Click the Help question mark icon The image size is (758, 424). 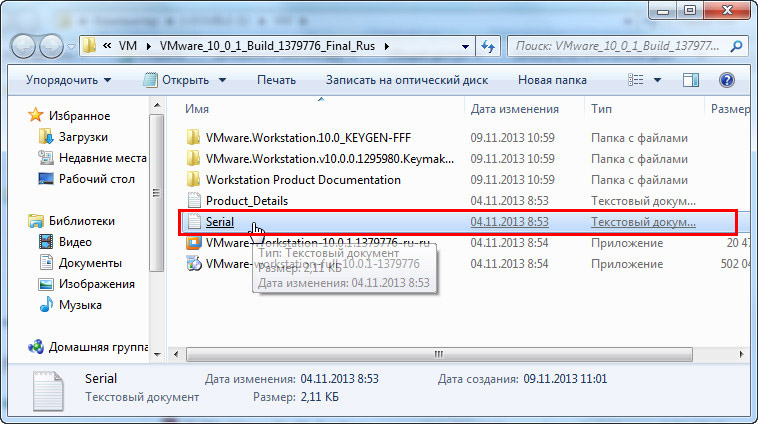(727, 80)
